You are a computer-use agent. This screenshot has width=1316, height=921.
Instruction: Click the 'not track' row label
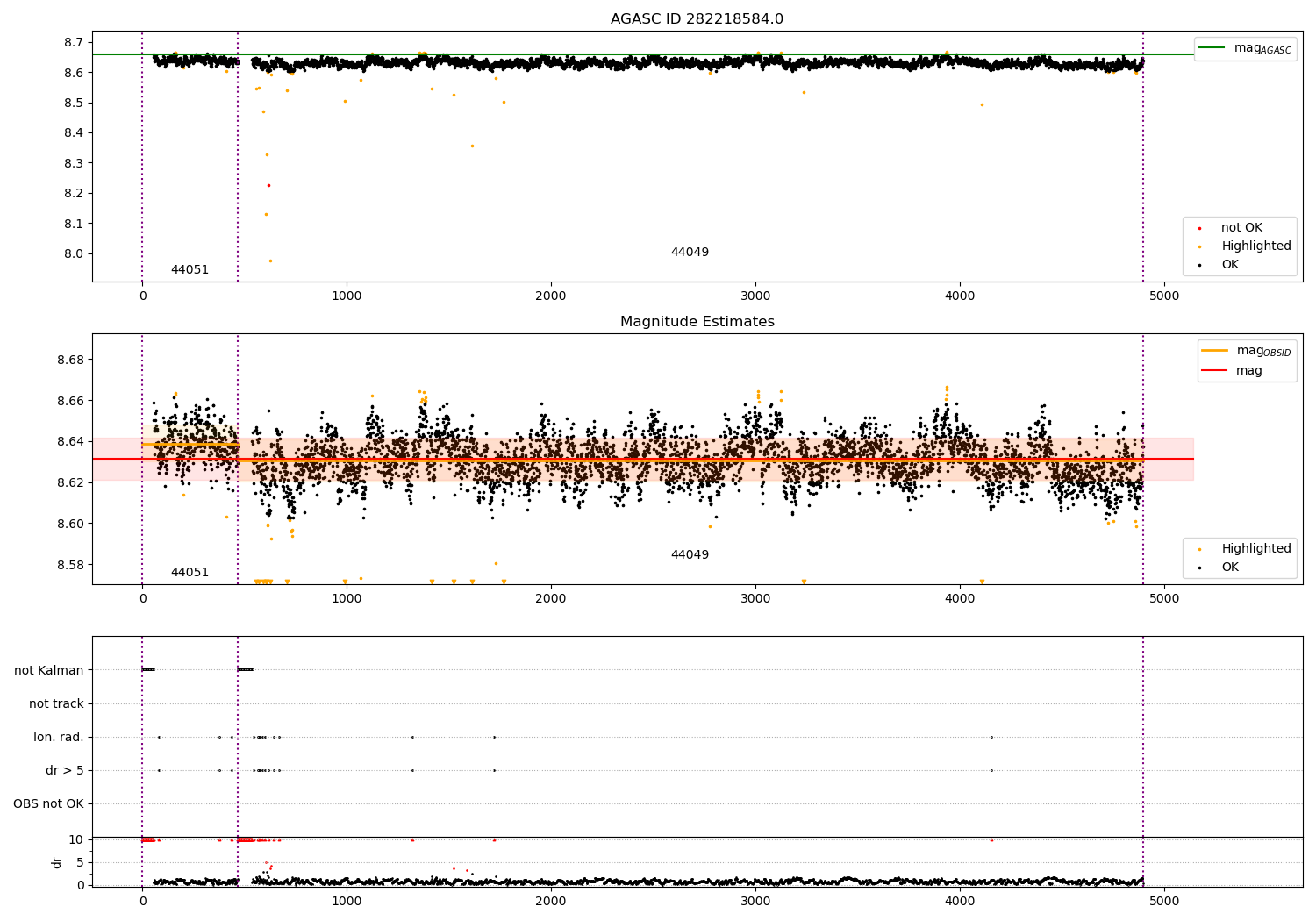click(x=56, y=704)
